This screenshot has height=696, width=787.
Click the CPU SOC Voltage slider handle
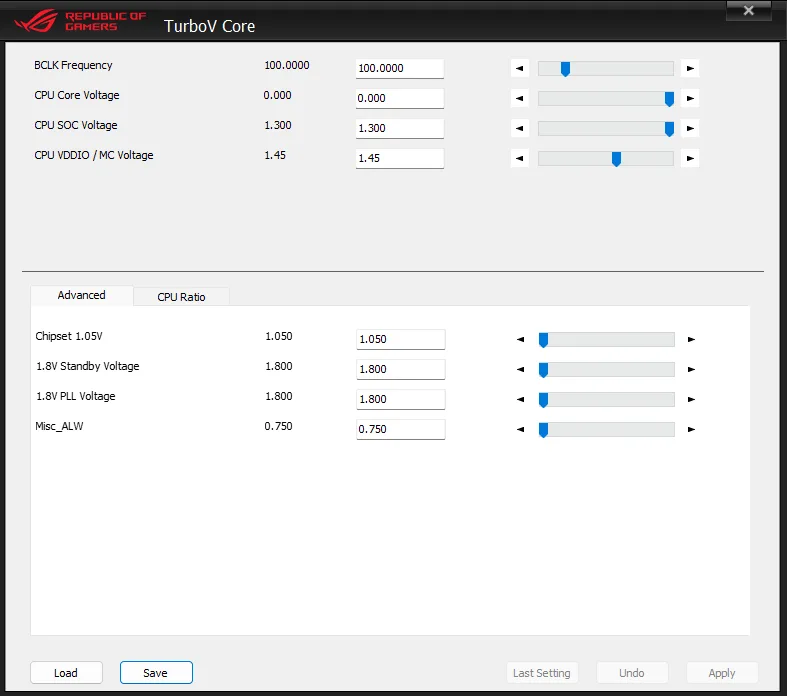[669, 129]
